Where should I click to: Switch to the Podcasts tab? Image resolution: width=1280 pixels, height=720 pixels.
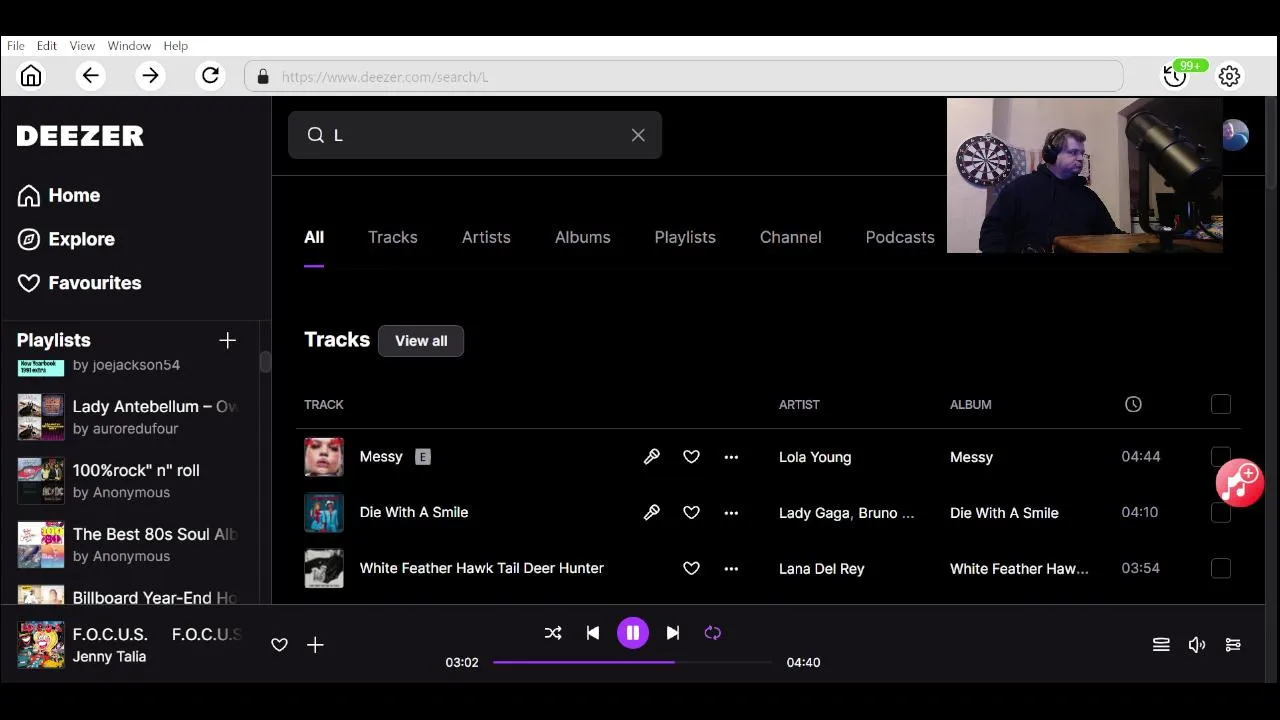click(900, 237)
